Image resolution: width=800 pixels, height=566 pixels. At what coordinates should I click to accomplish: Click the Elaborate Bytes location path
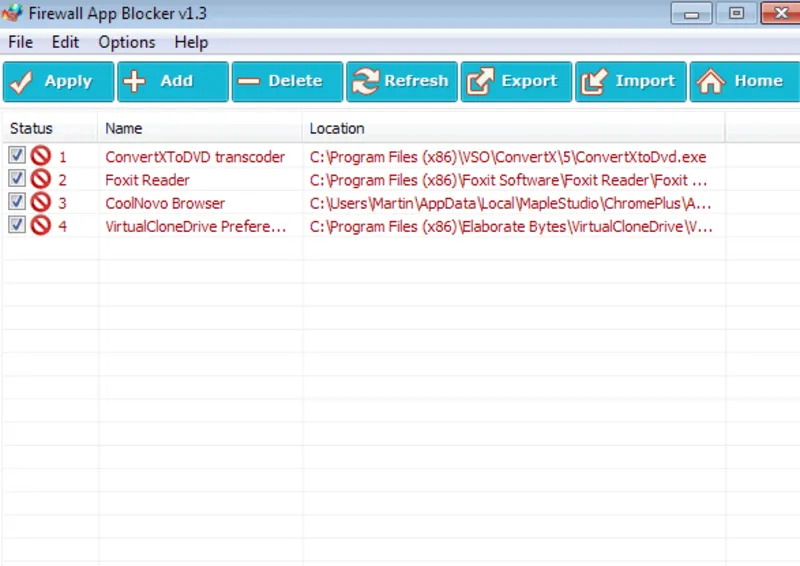511,227
